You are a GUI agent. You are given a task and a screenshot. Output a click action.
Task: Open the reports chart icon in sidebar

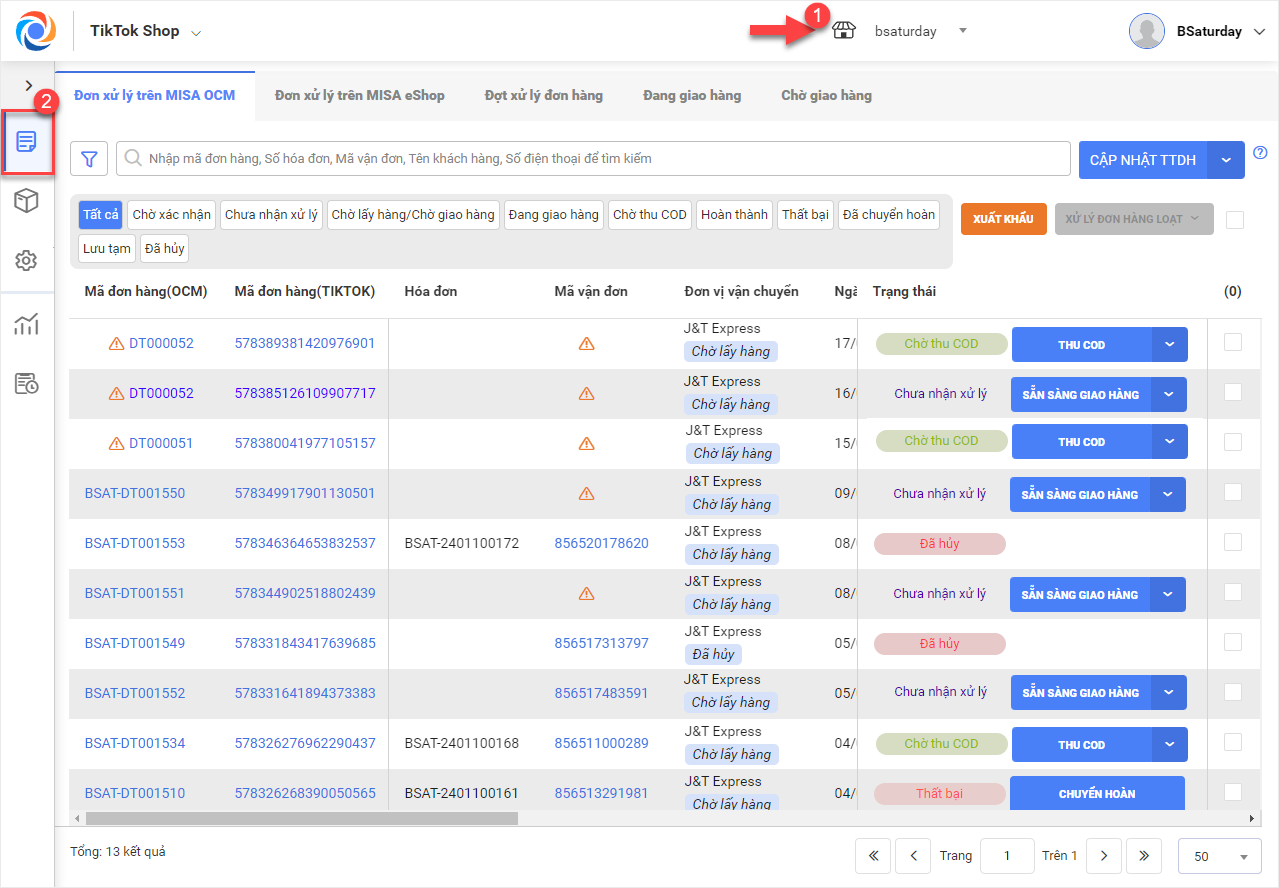click(27, 324)
